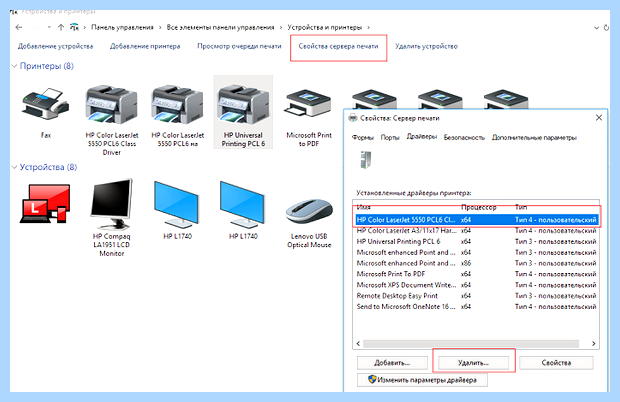Go up one level with up arrow

60,27
